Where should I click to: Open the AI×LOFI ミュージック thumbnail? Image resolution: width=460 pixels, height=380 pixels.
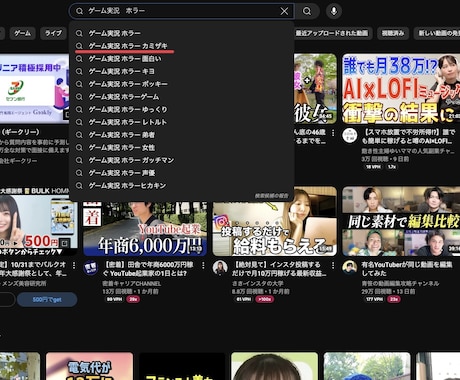pyautogui.click(x=401, y=89)
